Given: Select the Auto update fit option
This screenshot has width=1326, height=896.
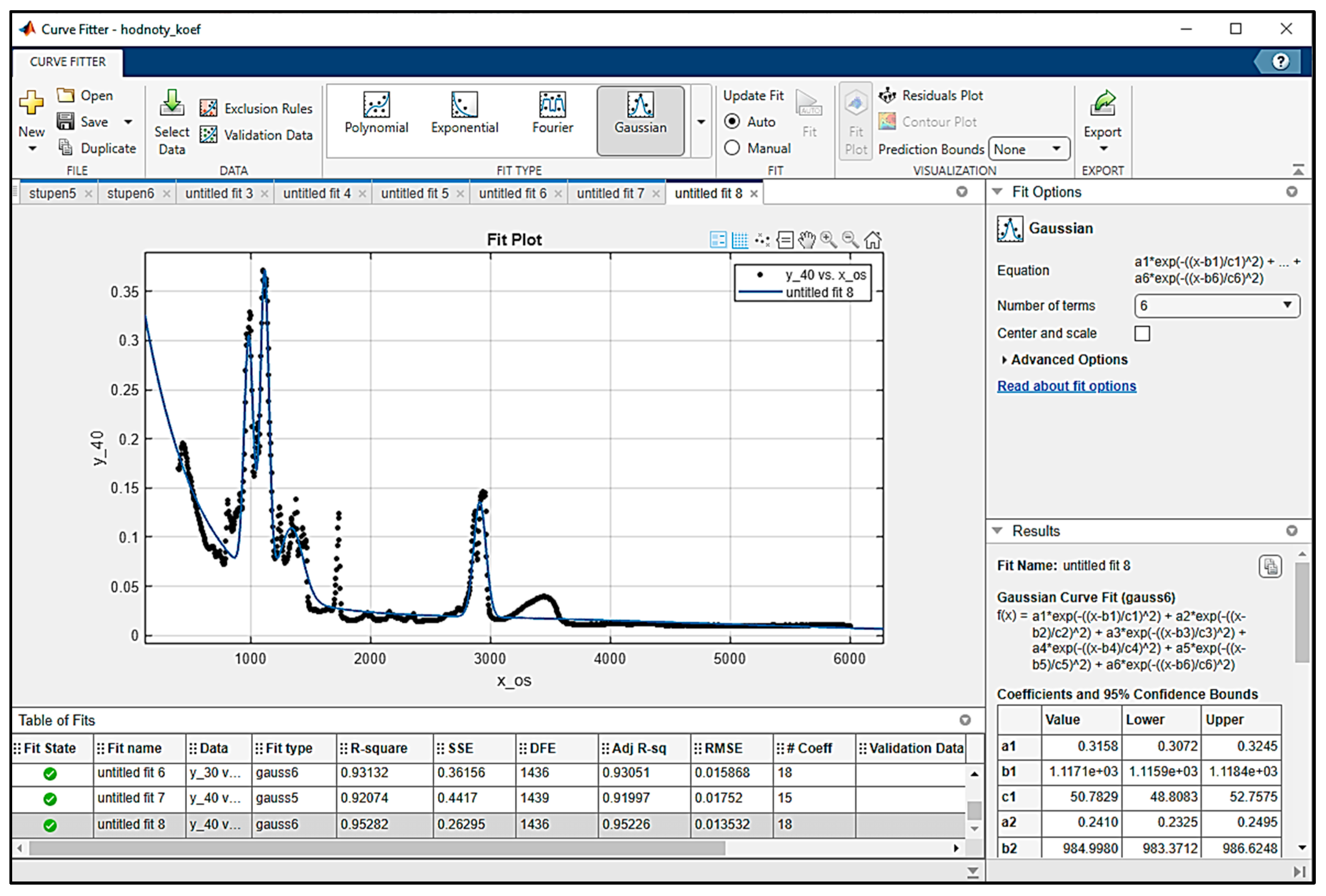Looking at the screenshot, I should pyautogui.click(x=732, y=122).
